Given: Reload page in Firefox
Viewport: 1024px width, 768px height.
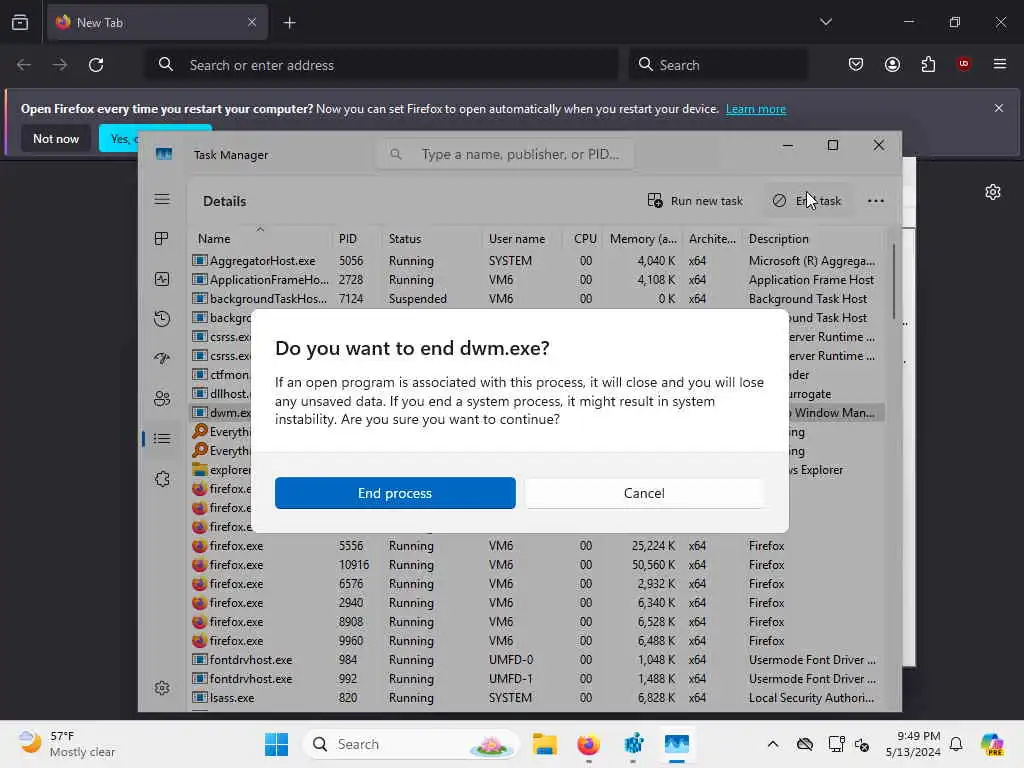Looking at the screenshot, I should click(x=96, y=65).
